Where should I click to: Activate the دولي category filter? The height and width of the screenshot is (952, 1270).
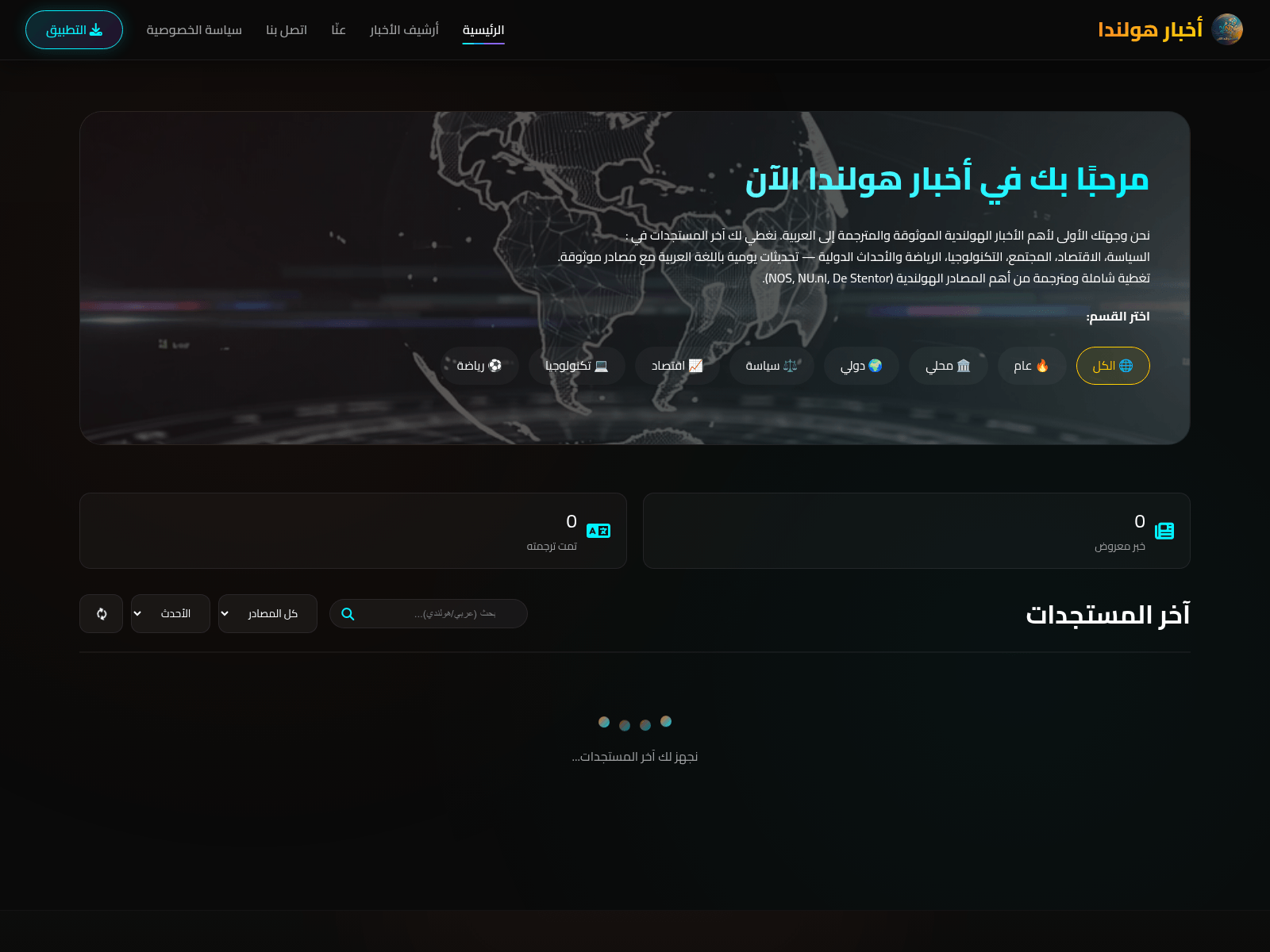click(x=861, y=366)
